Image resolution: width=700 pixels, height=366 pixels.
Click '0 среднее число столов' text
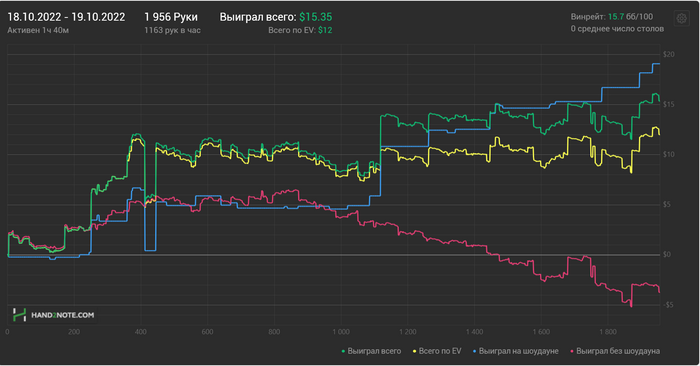(x=617, y=29)
